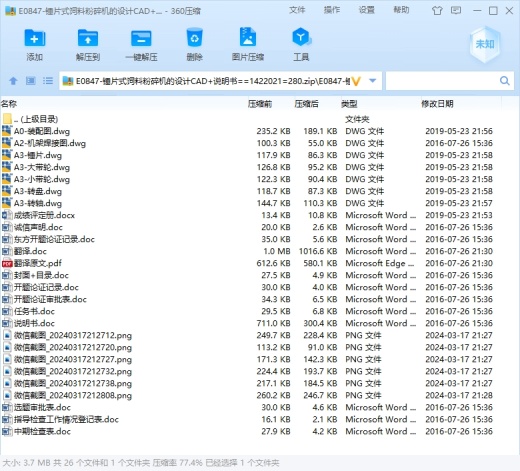Click the feedback message icon in title bar
The width and height of the screenshot is (520, 471).
point(456,10)
